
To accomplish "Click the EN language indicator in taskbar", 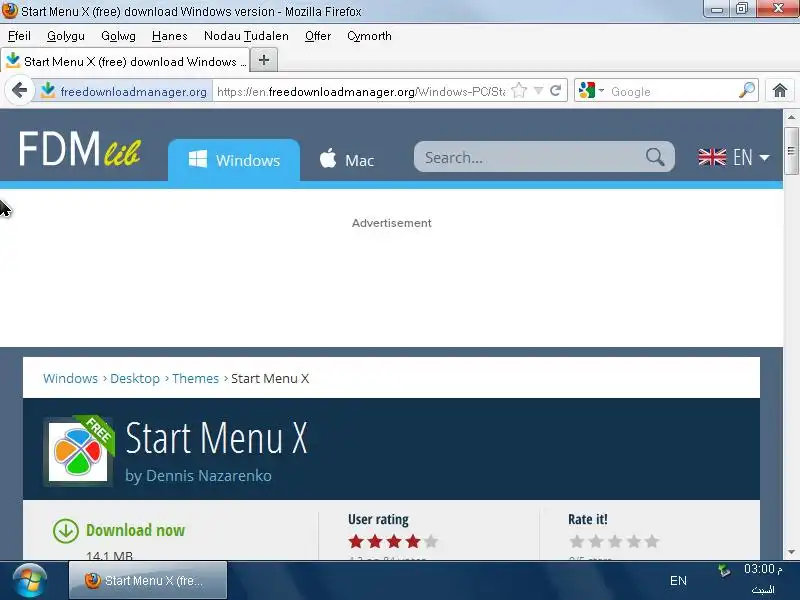I will coord(678,581).
